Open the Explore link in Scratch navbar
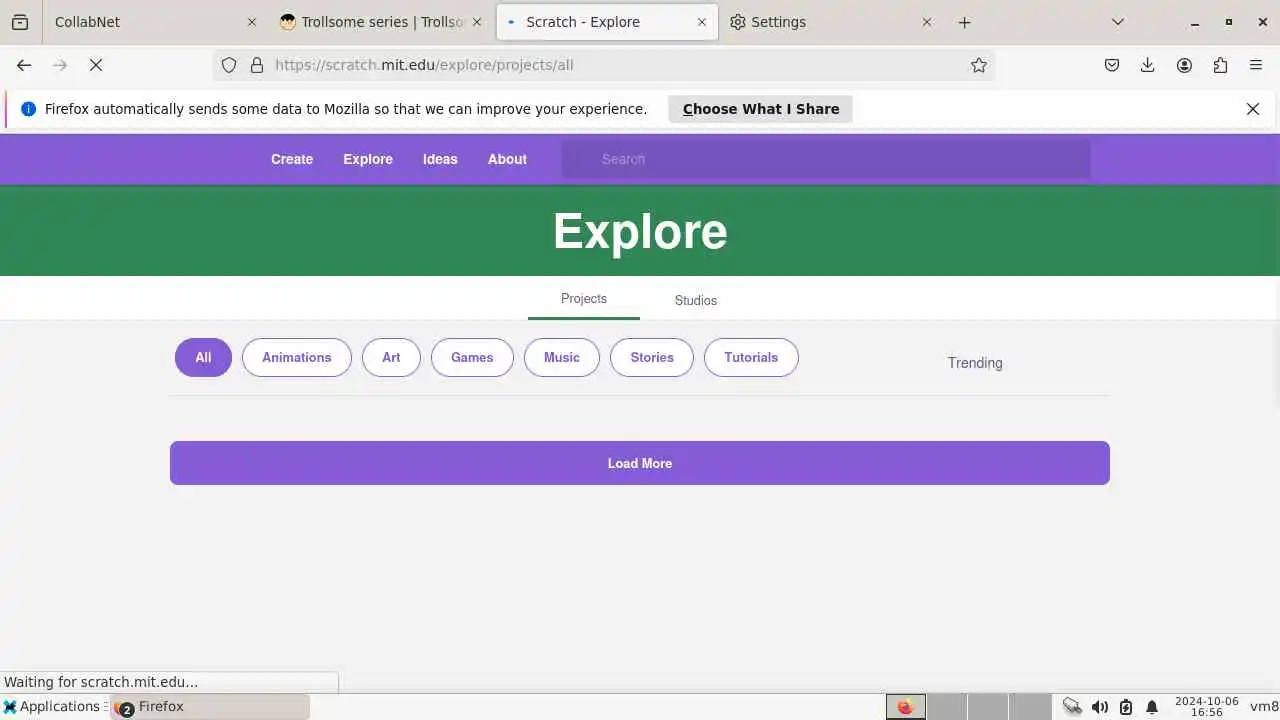 coord(368,159)
